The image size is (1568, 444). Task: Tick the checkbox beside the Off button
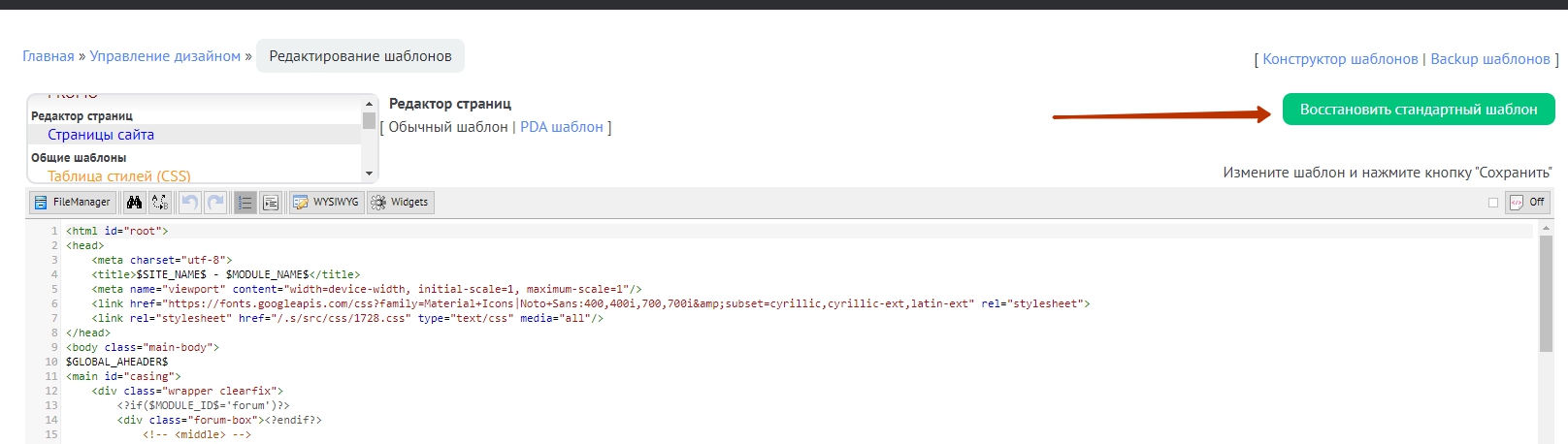(1493, 203)
